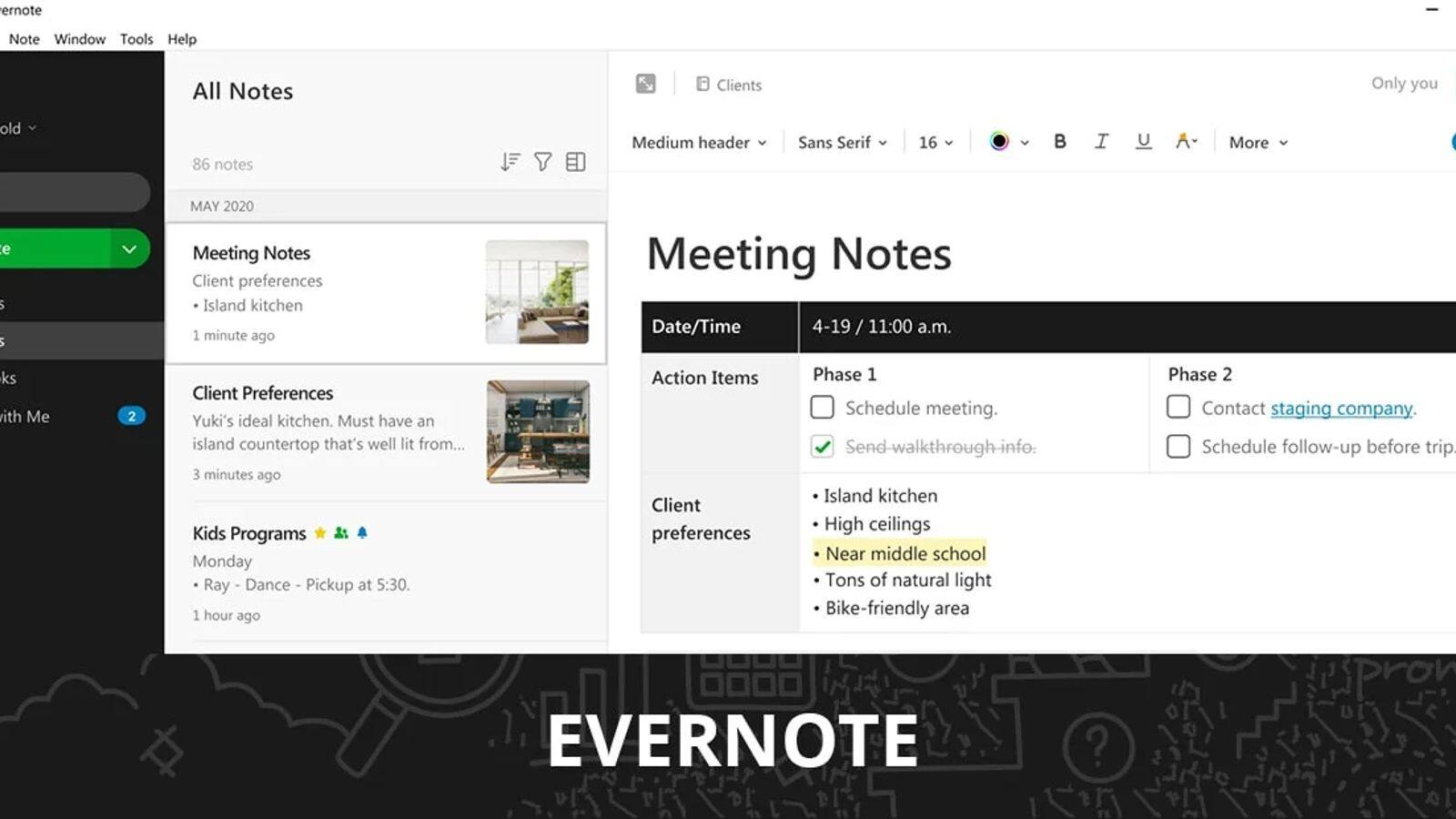
Task: Open the Help menu
Action: pyautogui.click(x=182, y=39)
